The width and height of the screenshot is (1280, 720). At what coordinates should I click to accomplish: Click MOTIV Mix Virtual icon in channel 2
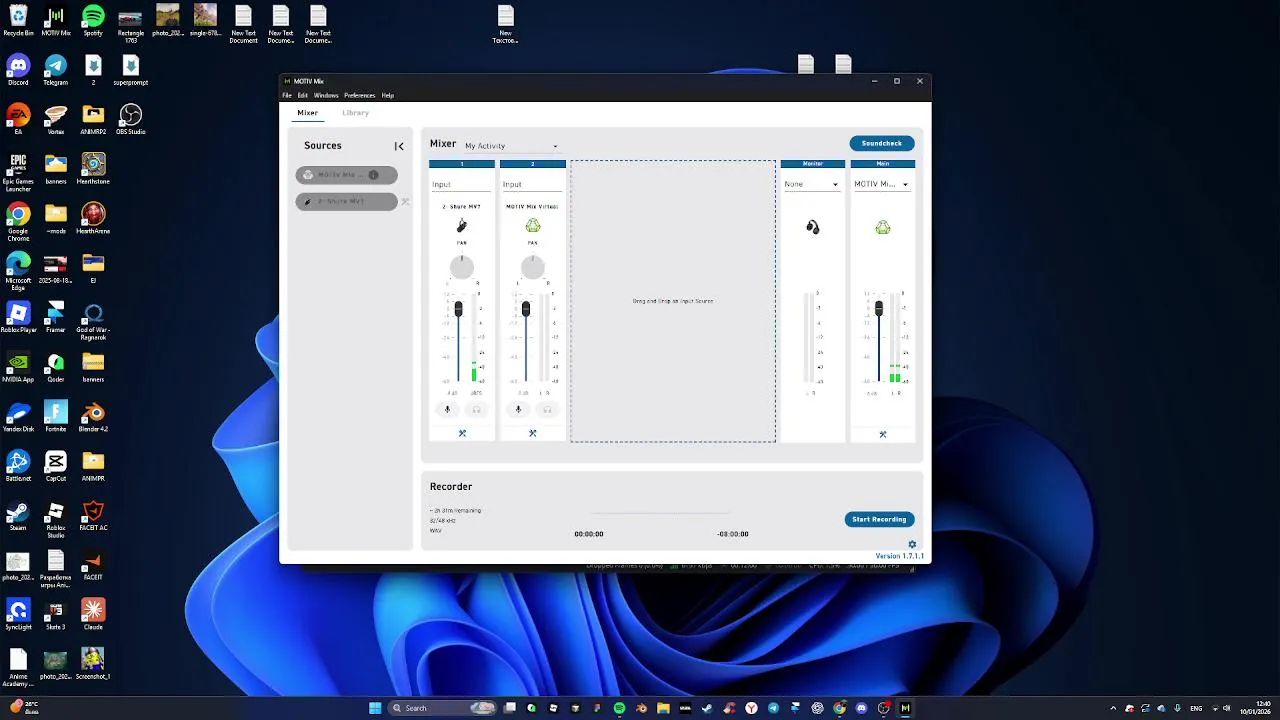pyautogui.click(x=533, y=226)
